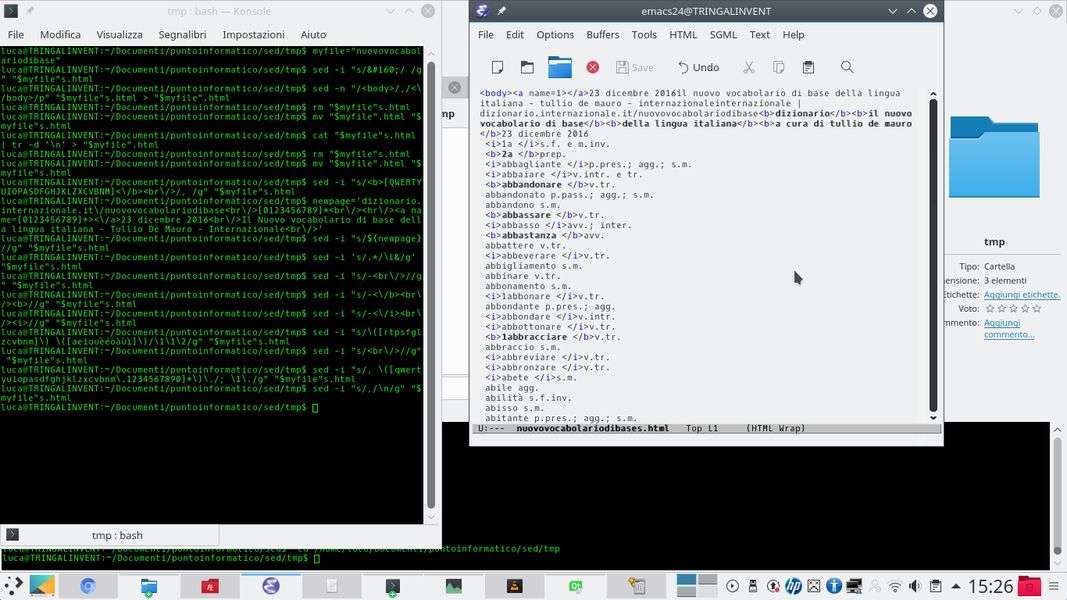Open the blue directory folder icon in Emacs
This screenshot has width=1067, height=600.
[x=560, y=67]
